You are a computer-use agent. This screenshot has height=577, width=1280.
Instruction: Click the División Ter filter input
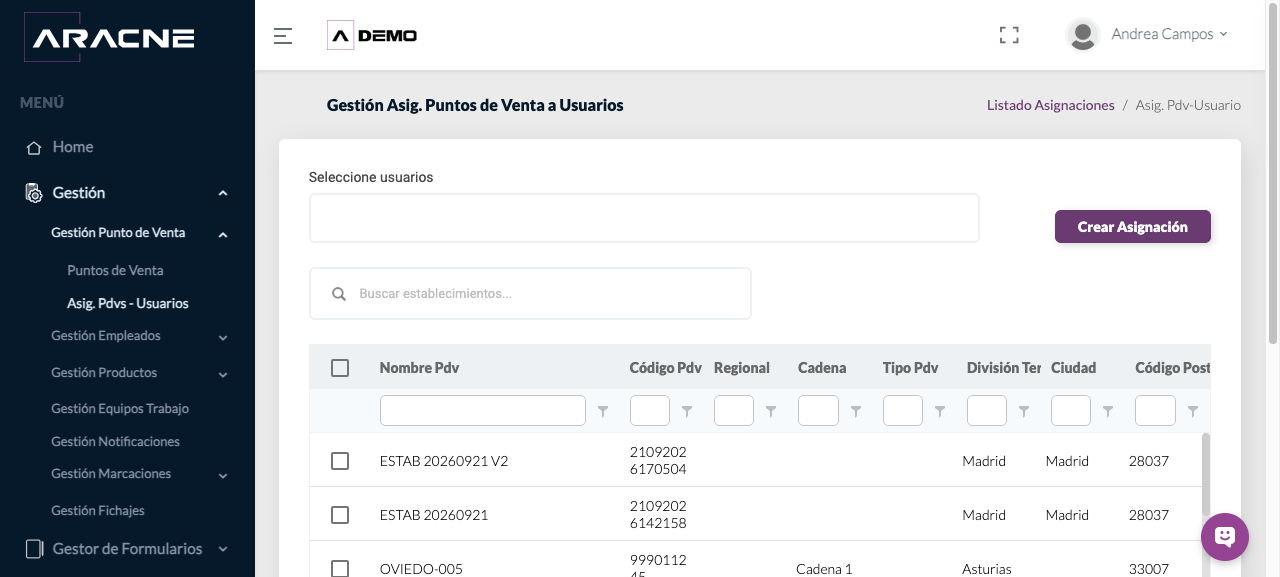point(987,411)
